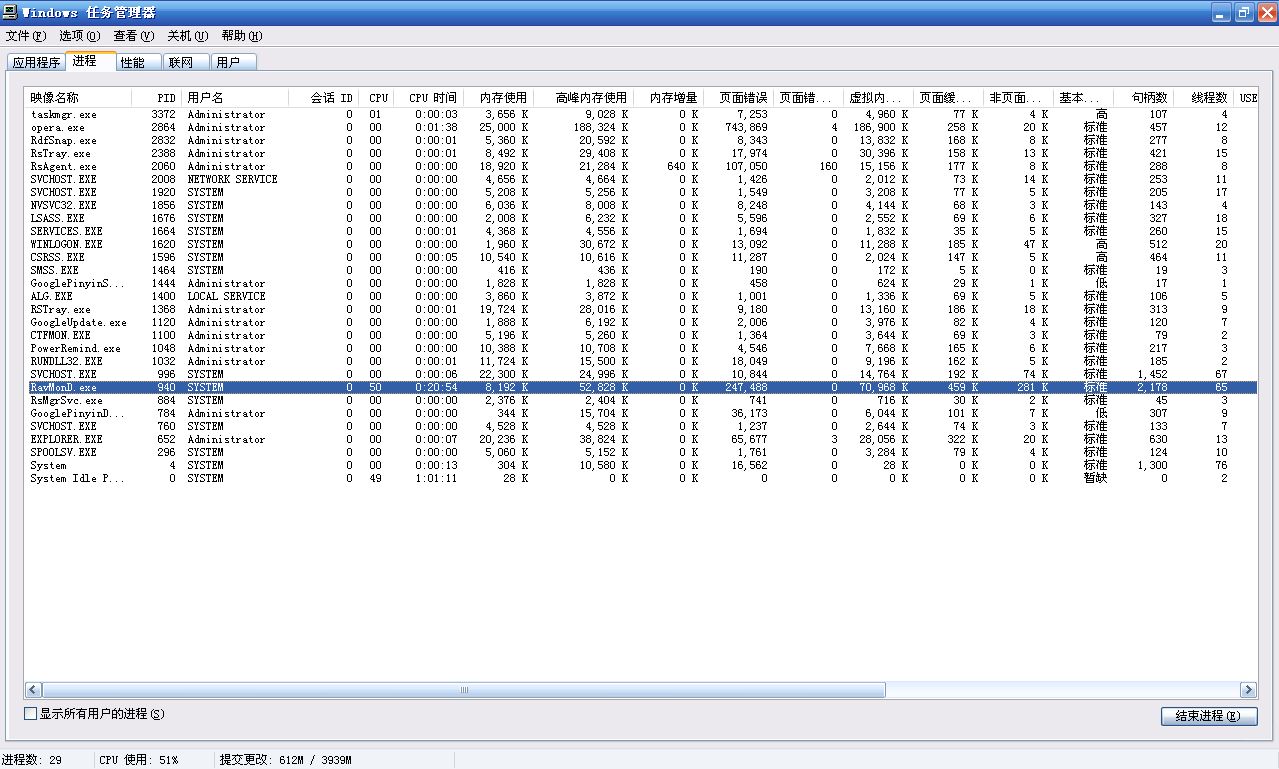Select the opera.exe process row
The width and height of the screenshot is (1279, 769).
coord(58,128)
